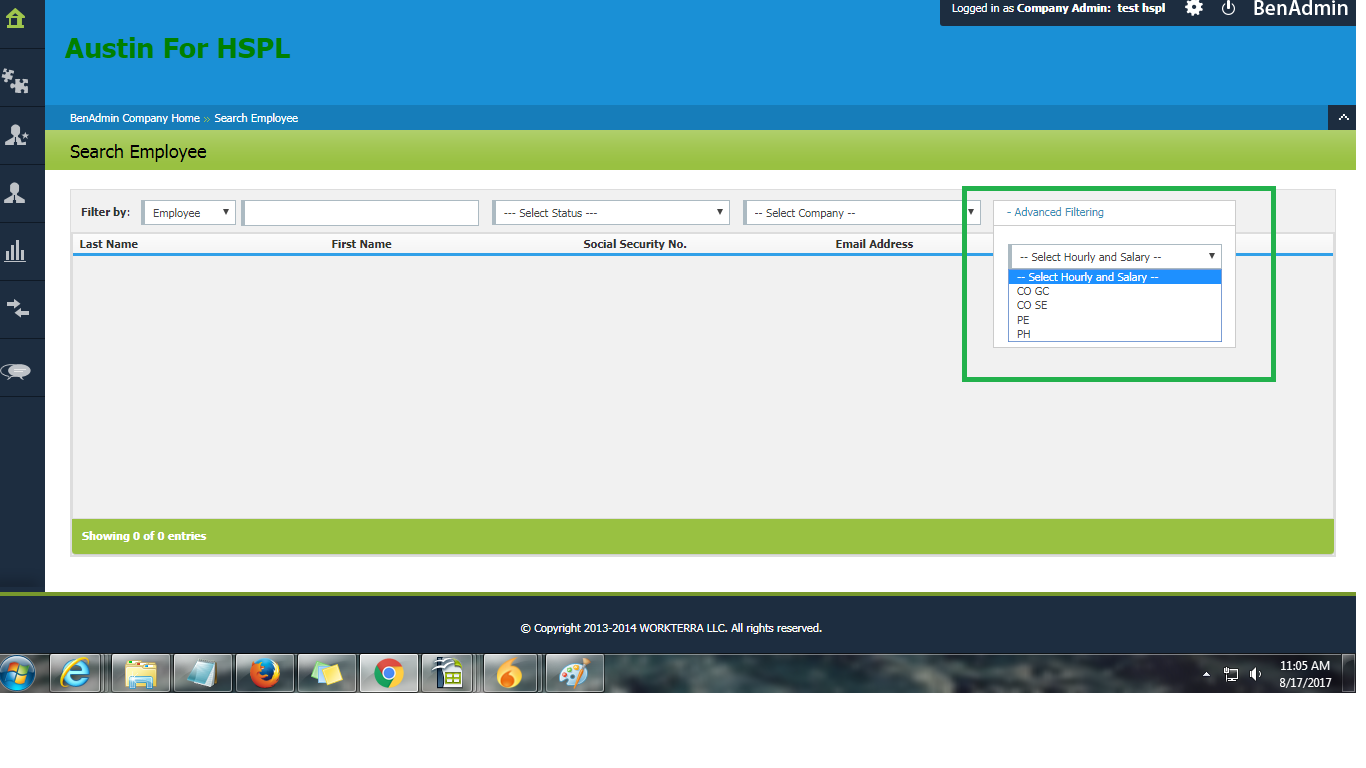The width and height of the screenshot is (1366, 768).
Task: Click the transfer arrows sidebar icon
Action: (16, 309)
